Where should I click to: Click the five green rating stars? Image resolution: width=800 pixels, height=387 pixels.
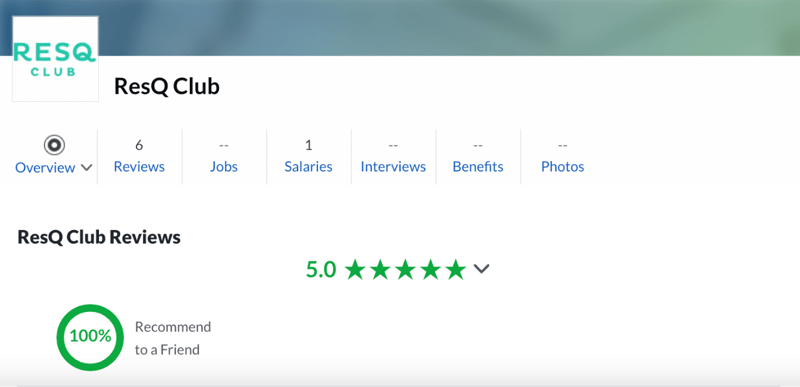(x=405, y=270)
